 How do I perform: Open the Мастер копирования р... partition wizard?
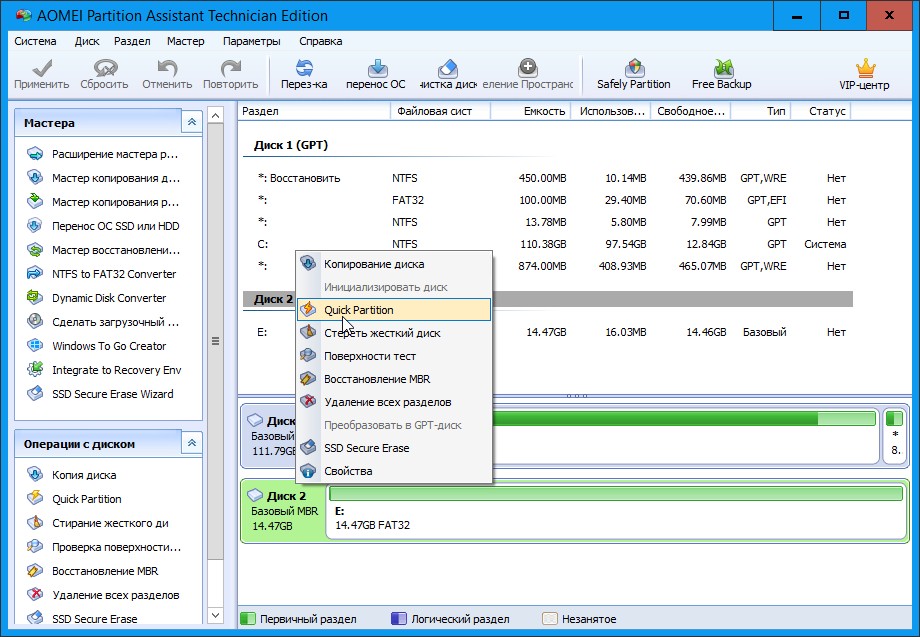coord(103,202)
